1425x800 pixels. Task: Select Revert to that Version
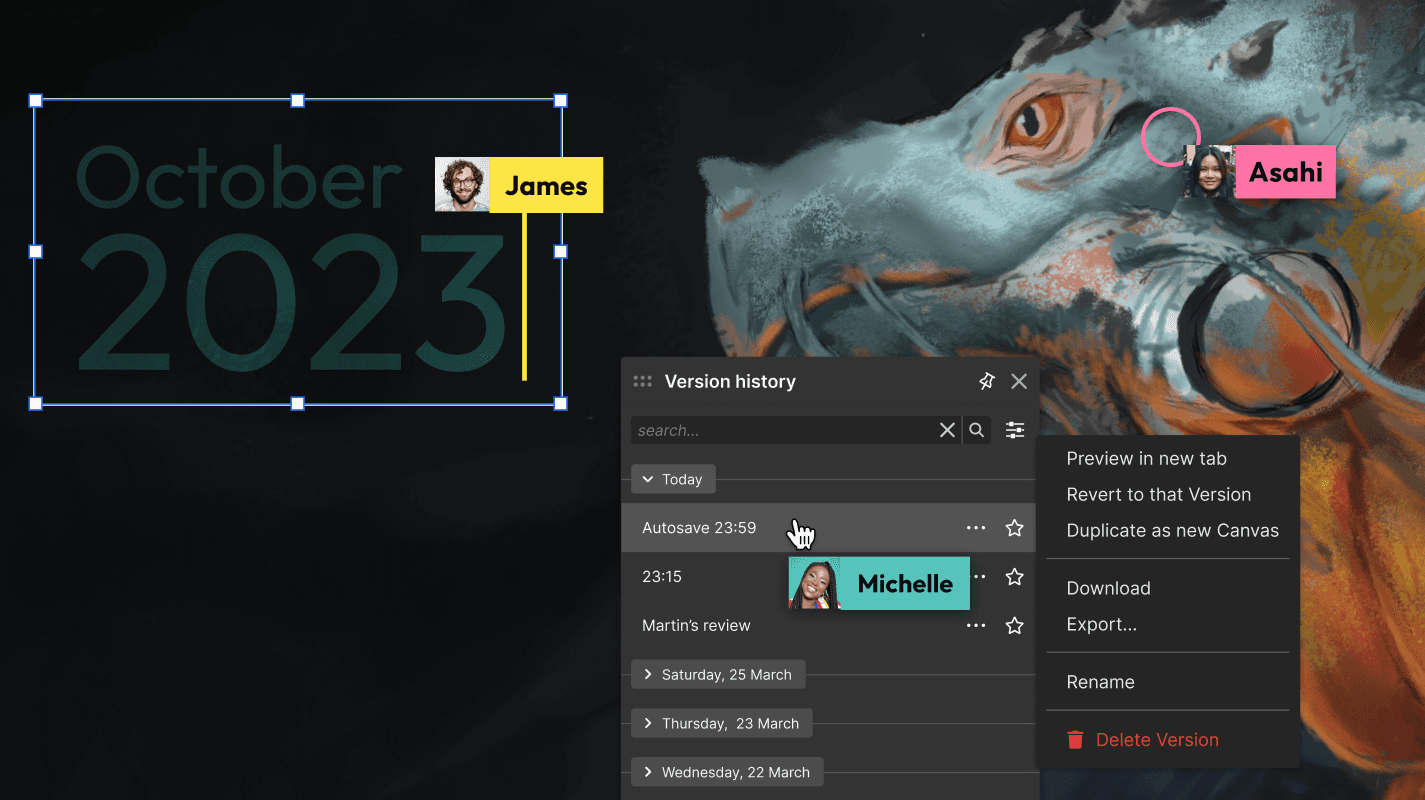pyautogui.click(x=1158, y=495)
